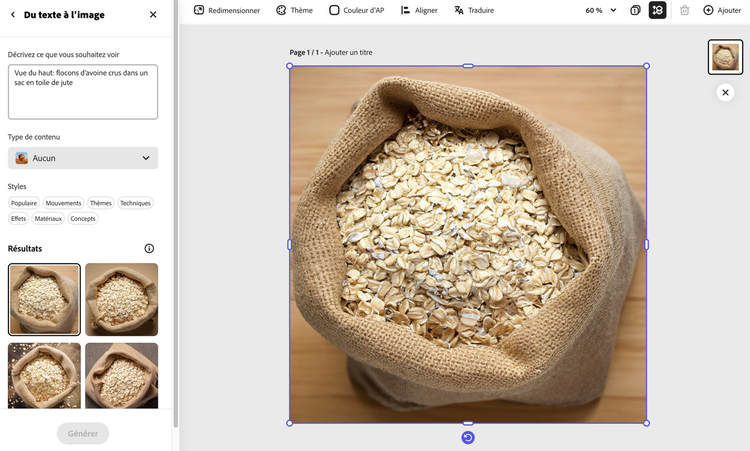Click the Générer button
Screen dimensions: 750x451
(83, 433)
